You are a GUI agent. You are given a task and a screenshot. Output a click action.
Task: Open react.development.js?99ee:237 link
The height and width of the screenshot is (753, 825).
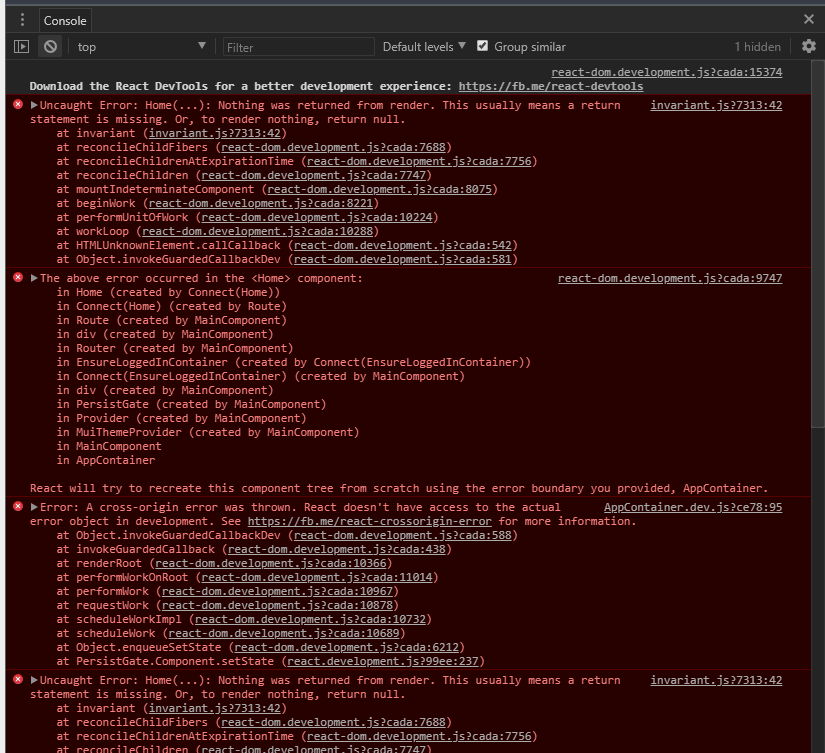383,661
